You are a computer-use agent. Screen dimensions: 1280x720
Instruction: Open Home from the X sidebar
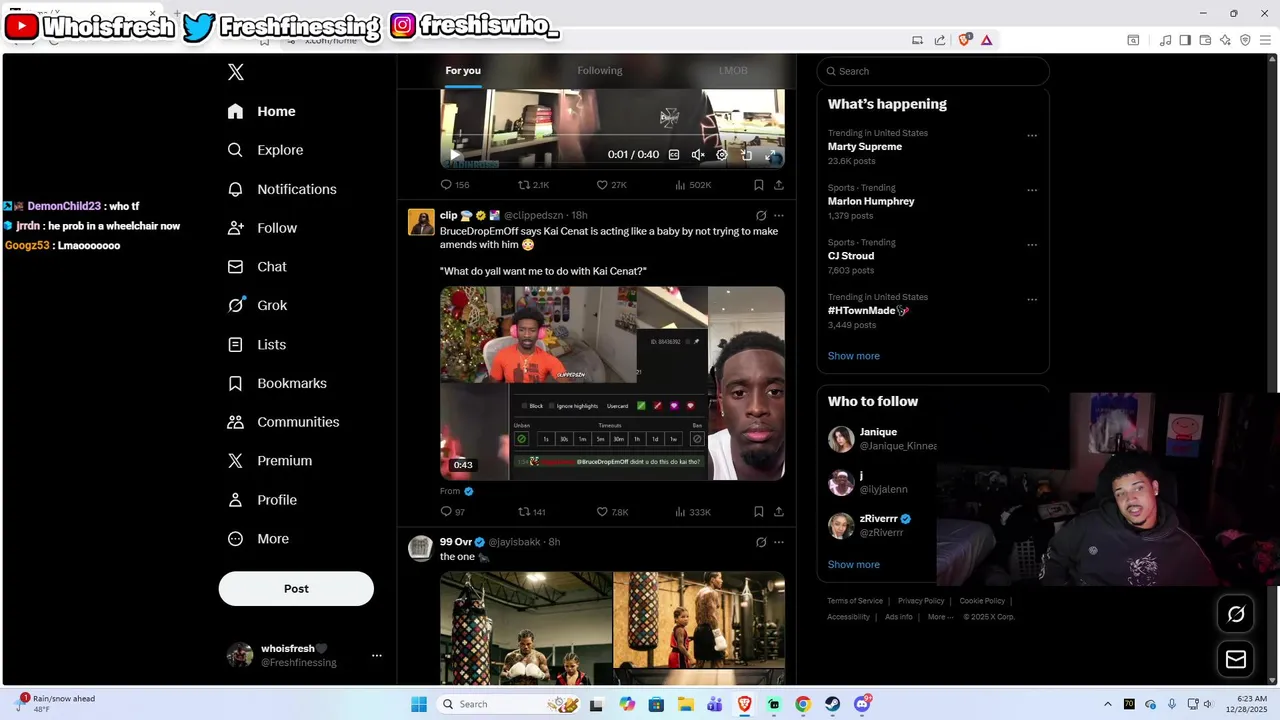click(262, 111)
